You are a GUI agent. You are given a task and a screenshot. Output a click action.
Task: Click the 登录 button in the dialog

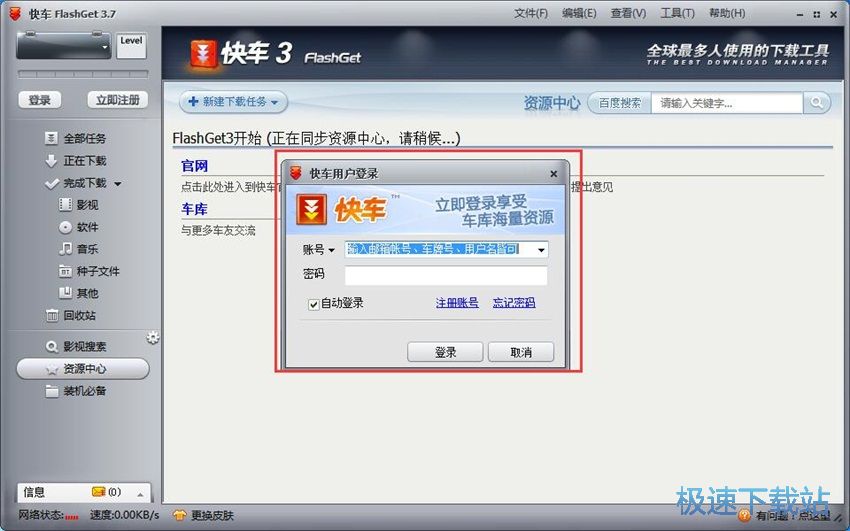[x=445, y=352]
